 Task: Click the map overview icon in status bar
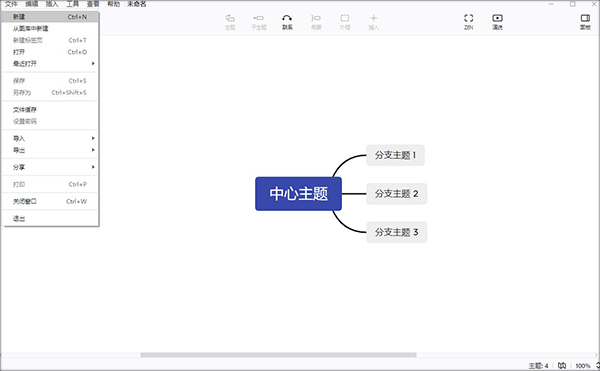click(x=561, y=366)
